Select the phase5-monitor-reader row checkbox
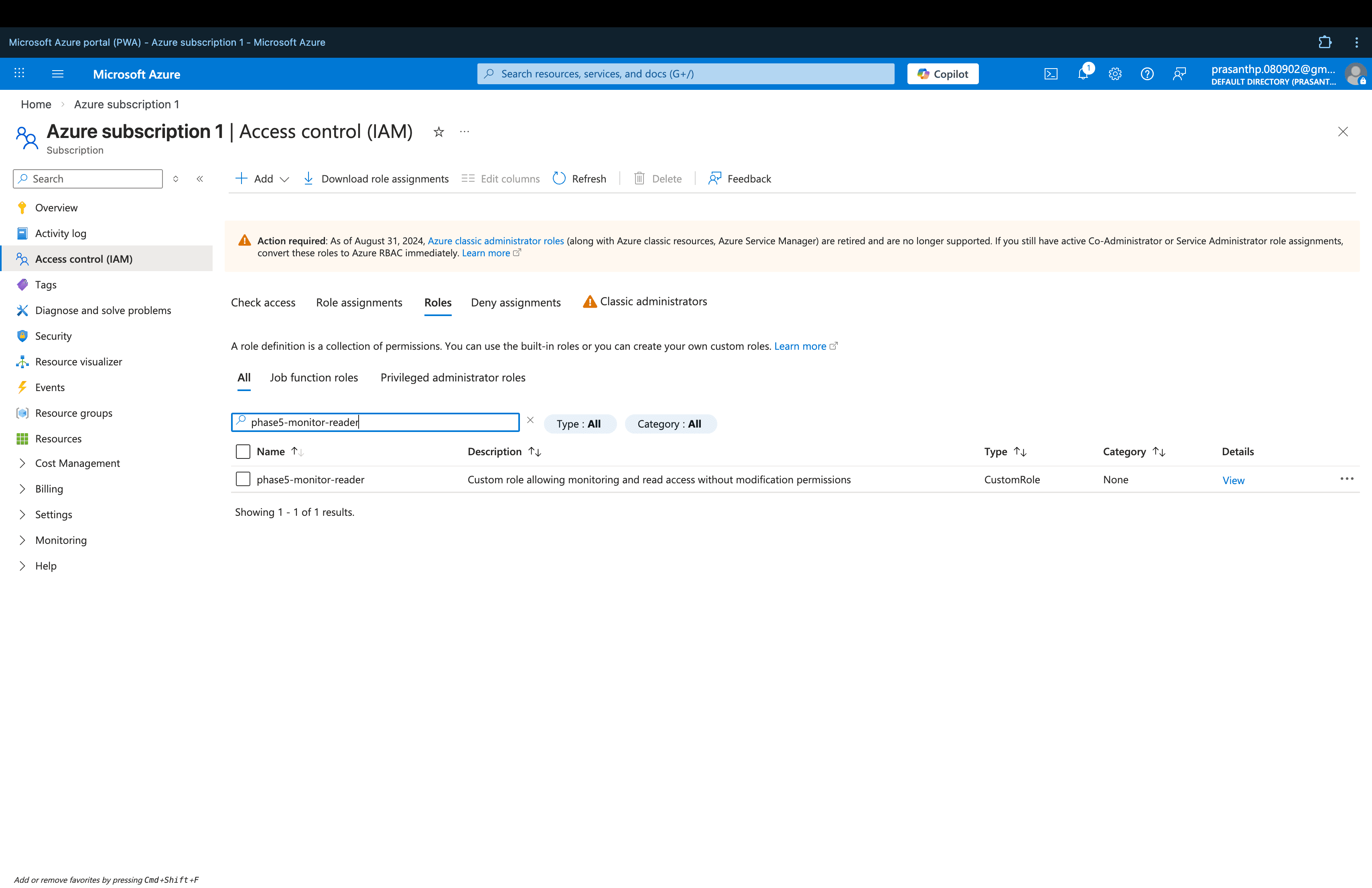 (x=243, y=479)
